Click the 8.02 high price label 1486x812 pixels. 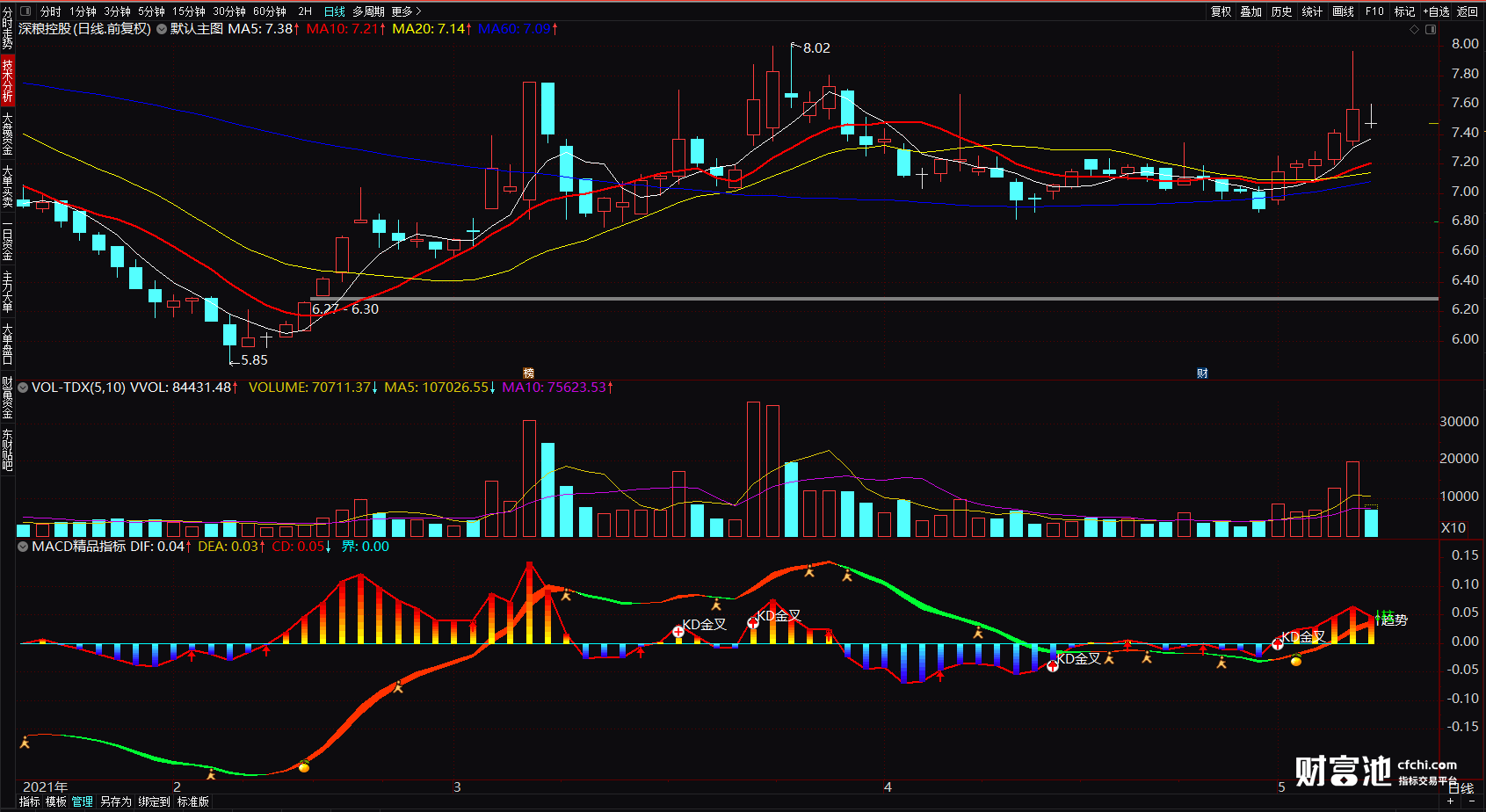816,48
